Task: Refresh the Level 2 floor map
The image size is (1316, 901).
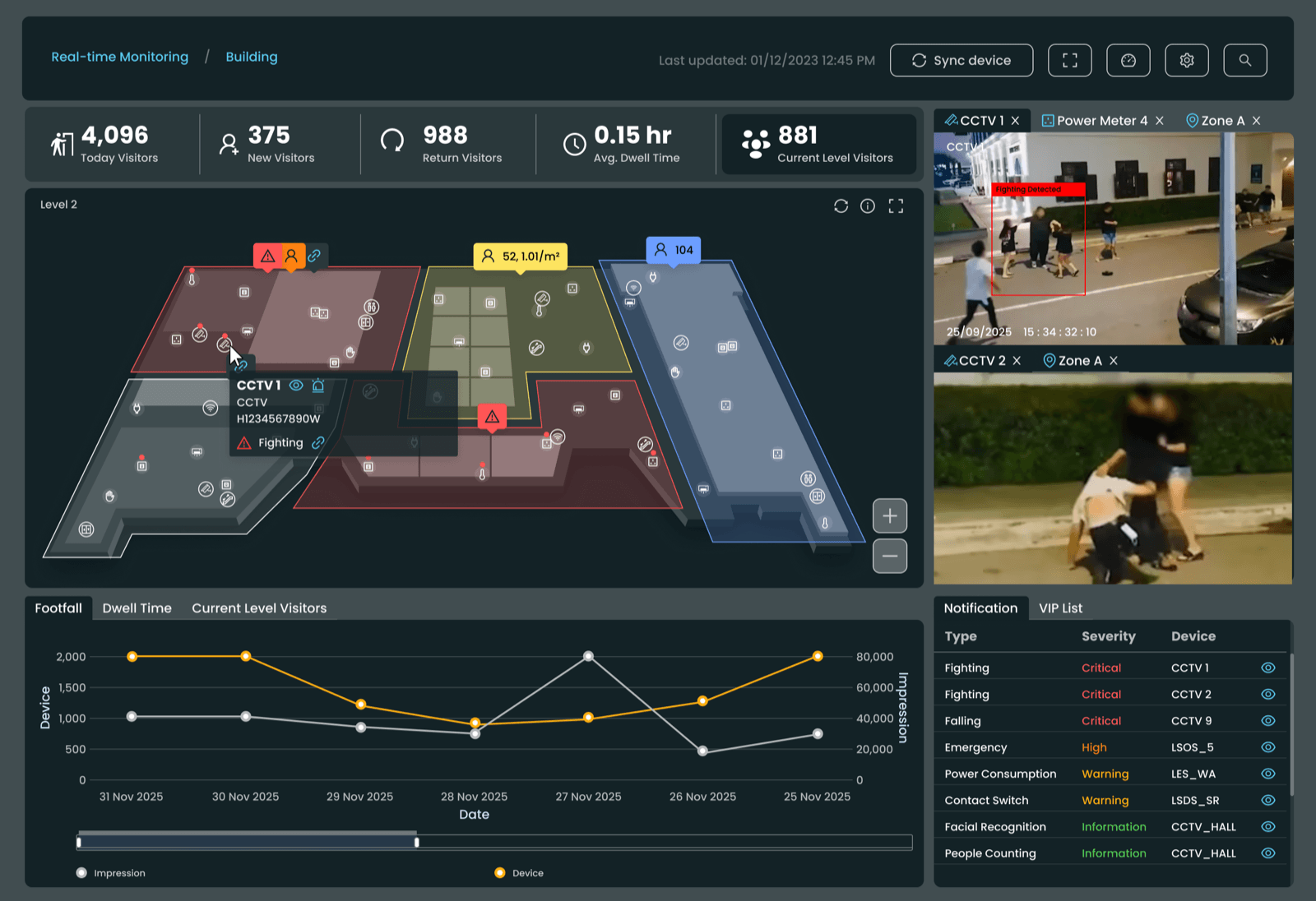Action: click(x=841, y=206)
